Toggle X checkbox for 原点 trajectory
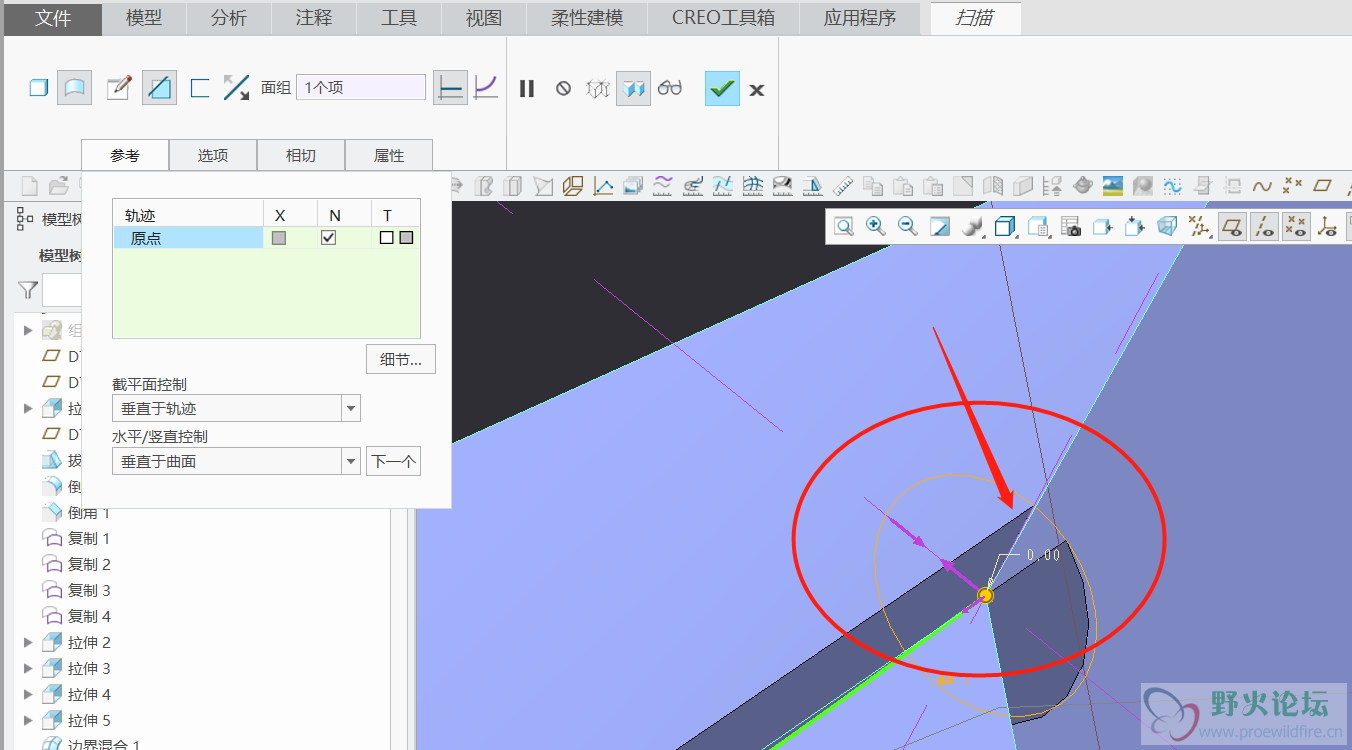This screenshot has height=750, width=1352. (x=279, y=238)
